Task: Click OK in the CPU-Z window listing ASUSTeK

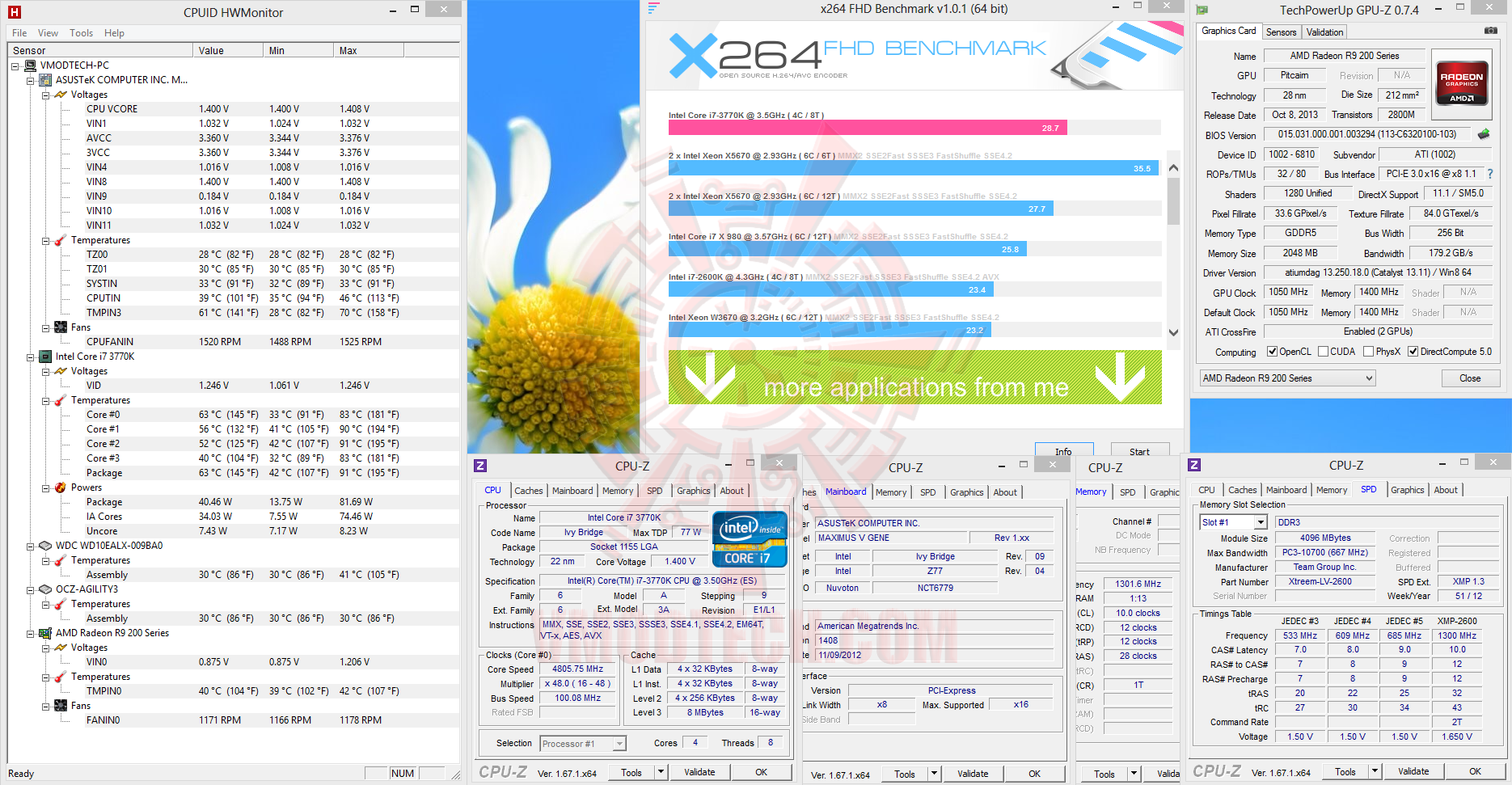Action: coord(1034,774)
